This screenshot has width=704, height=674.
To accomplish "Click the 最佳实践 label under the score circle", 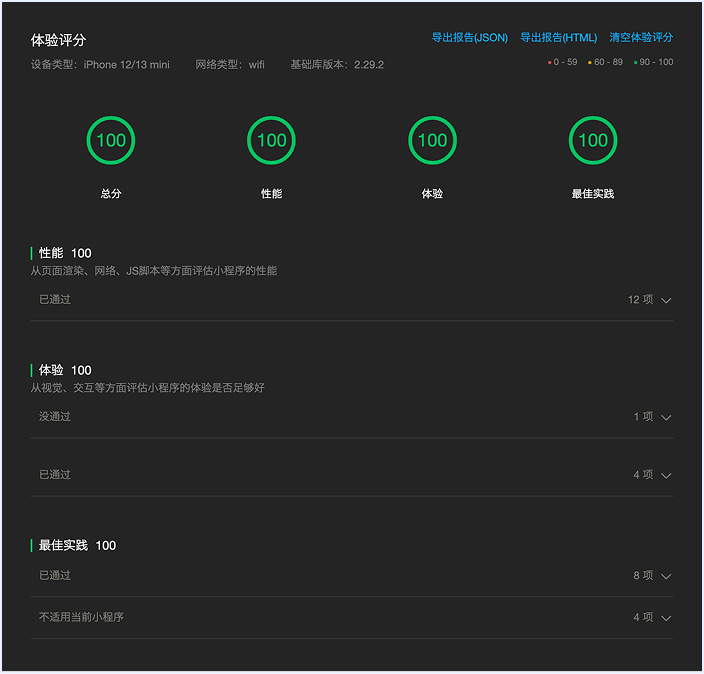I will click(593, 194).
